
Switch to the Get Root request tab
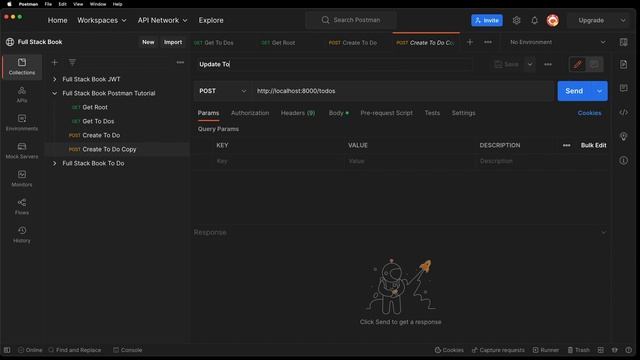pyautogui.click(x=278, y=42)
